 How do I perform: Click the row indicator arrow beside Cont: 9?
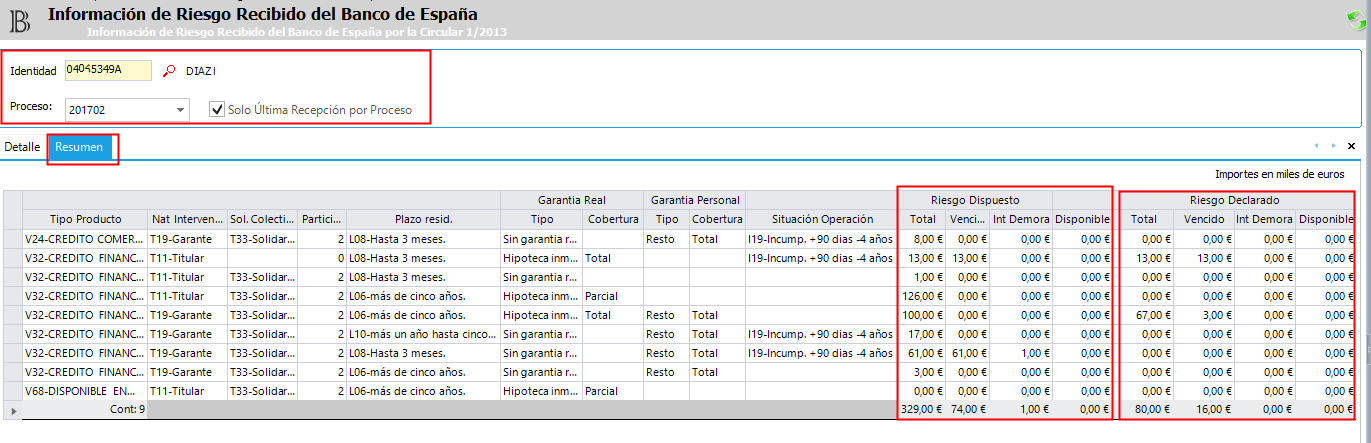coord(12,409)
